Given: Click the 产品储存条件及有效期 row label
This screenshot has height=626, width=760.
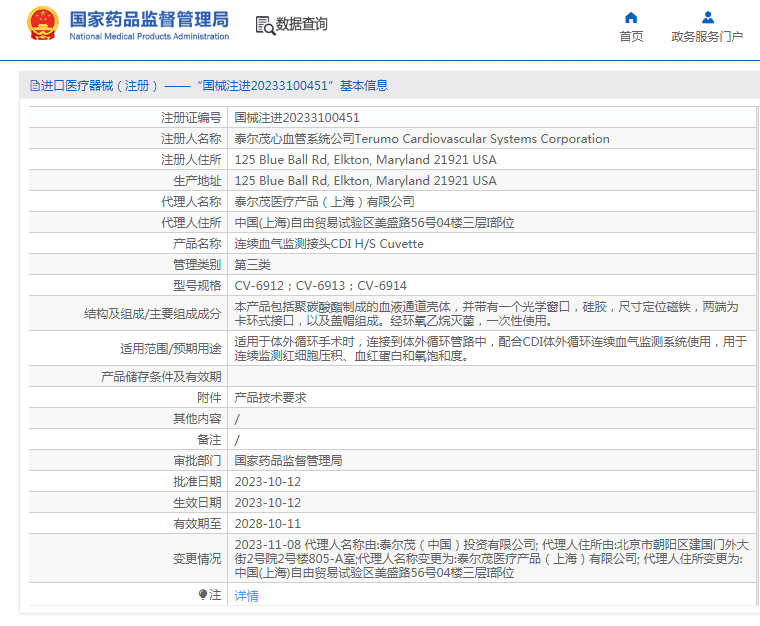Looking at the screenshot, I should tap(161, 376).
